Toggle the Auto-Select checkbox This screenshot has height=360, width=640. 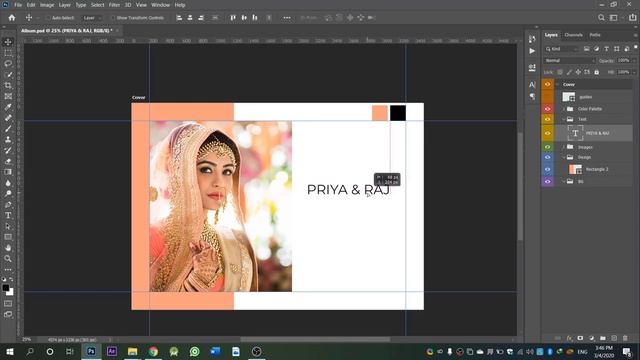pyautogui.click(x=48, y=18)
